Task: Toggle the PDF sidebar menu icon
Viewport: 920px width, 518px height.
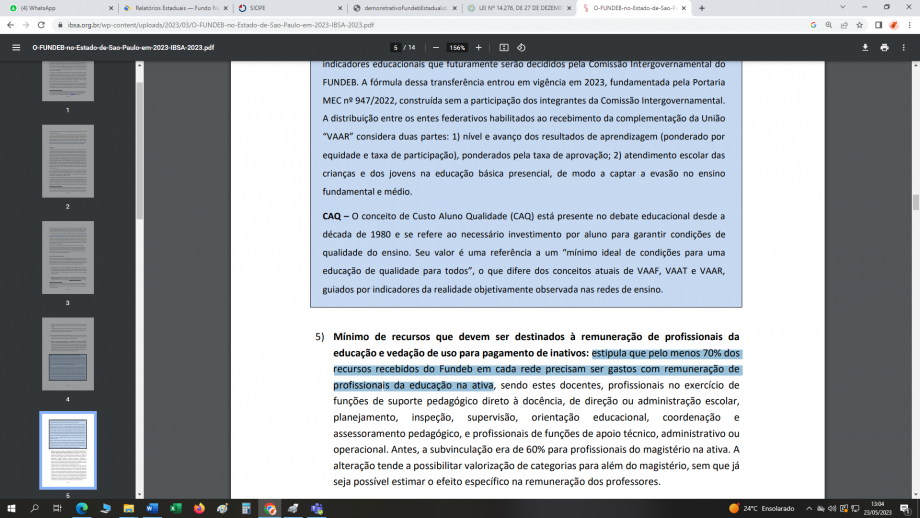Action: (x=16, y=48)
